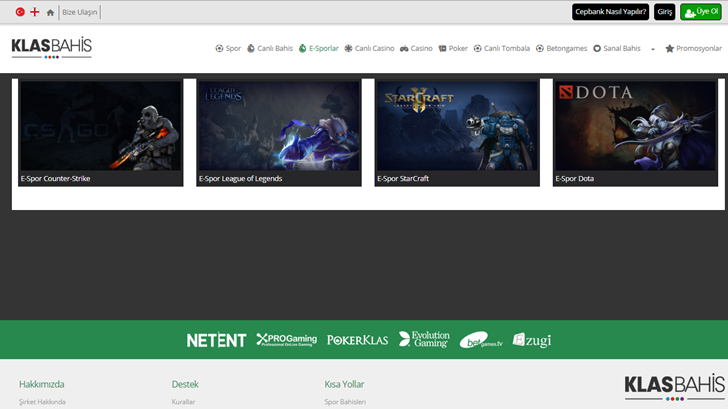This screenshot has width=728, height=409.
Task: Click the PokerKlas provider logo
Action: 358,340
